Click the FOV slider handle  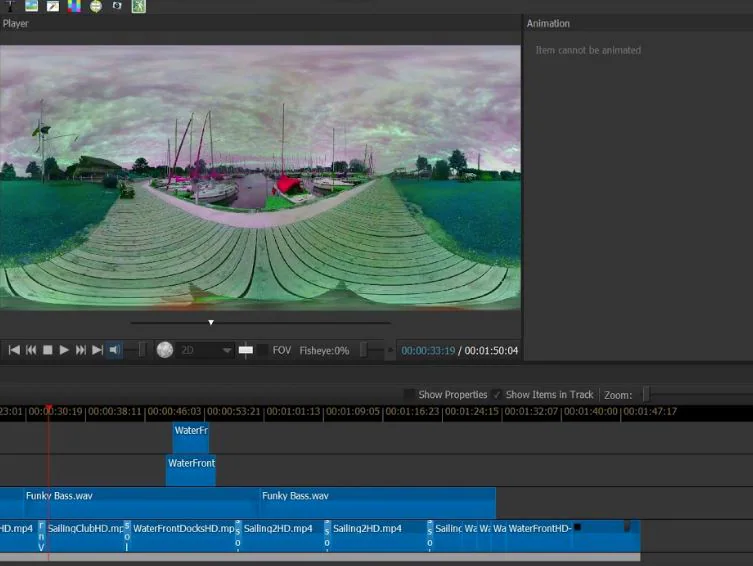246,350
